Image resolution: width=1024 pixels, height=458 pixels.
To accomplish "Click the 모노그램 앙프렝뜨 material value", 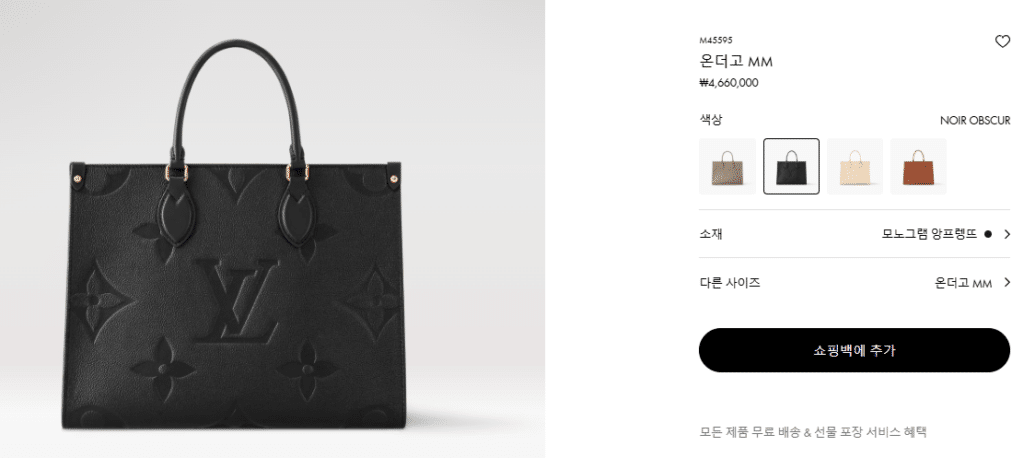I will pos(929,234).
